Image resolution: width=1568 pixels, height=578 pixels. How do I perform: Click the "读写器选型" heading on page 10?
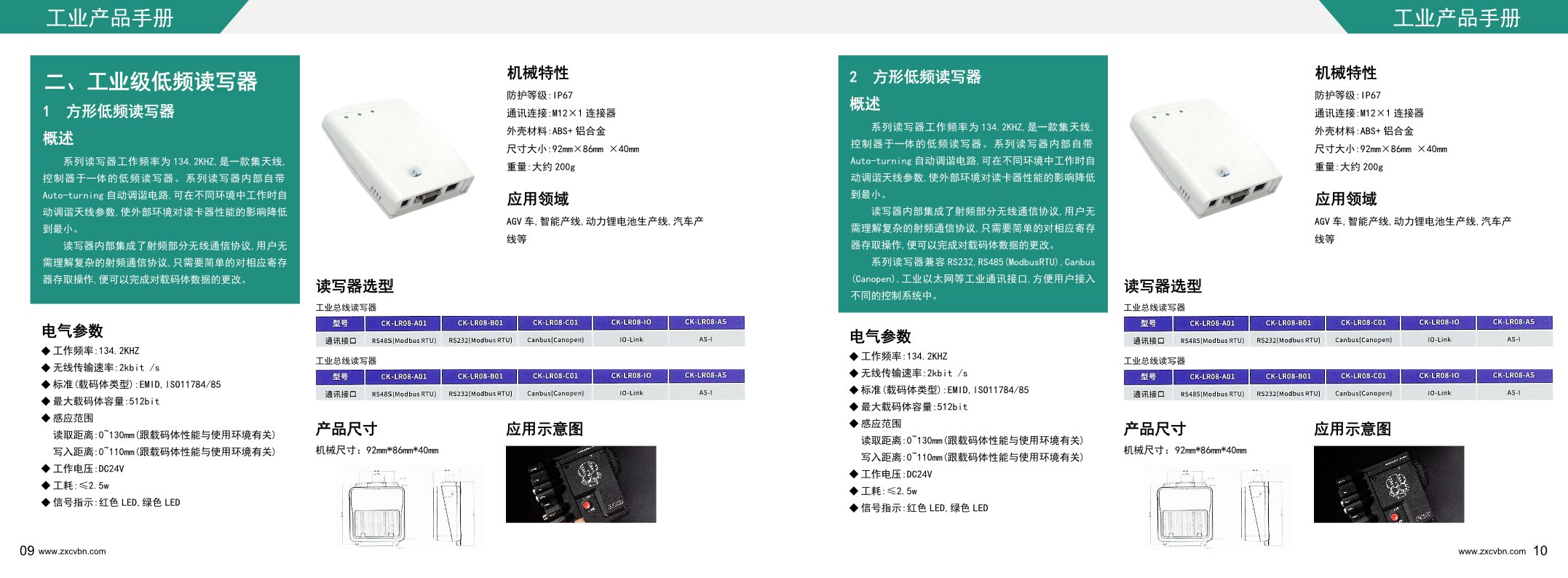(x=1163, y=286)
